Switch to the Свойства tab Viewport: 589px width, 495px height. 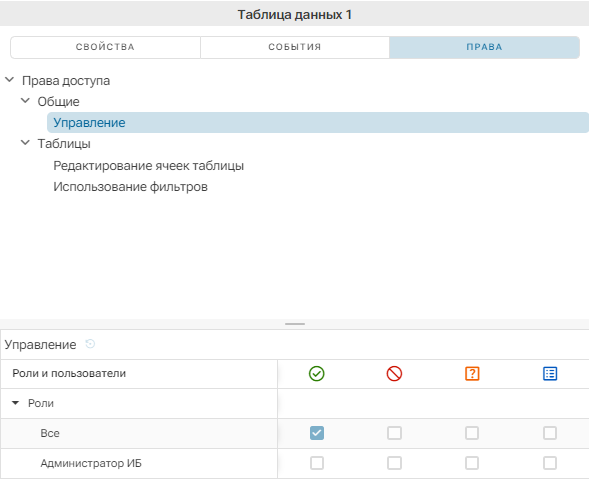pyautogui.click(x=105, y=47)
